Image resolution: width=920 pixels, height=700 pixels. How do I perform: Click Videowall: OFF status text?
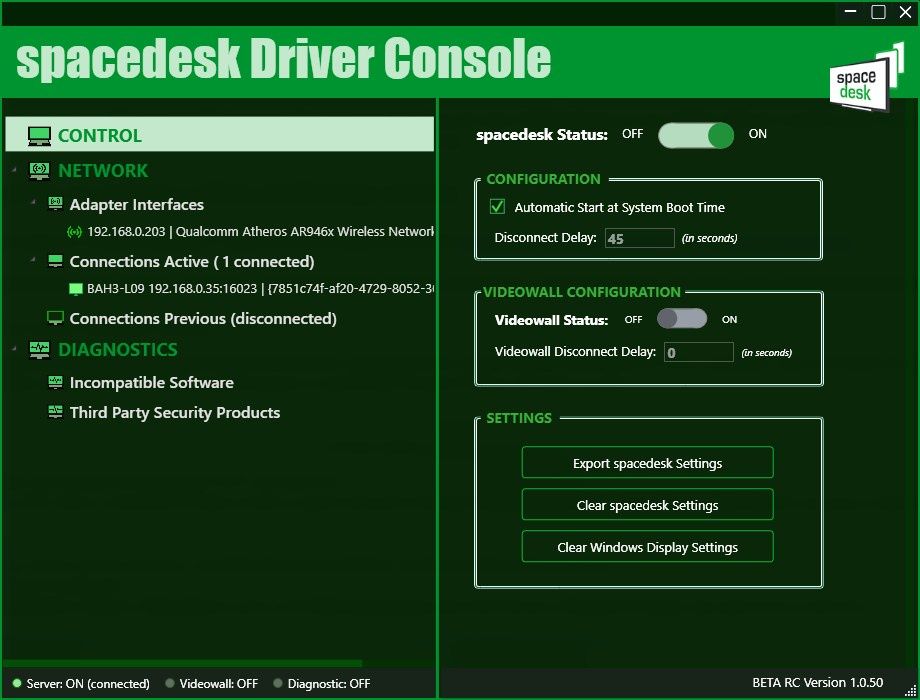(219, 684)
